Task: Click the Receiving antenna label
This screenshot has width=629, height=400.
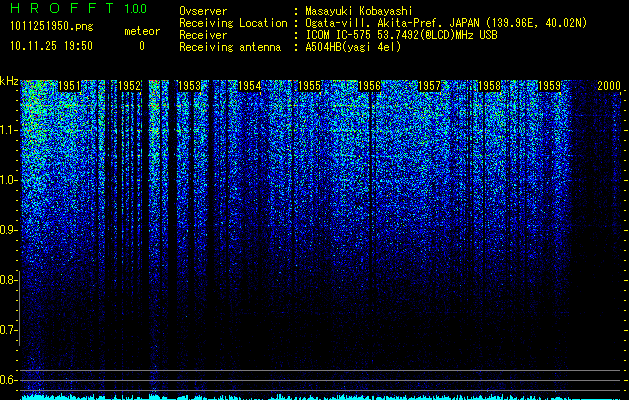Action: tap(230, 47)
